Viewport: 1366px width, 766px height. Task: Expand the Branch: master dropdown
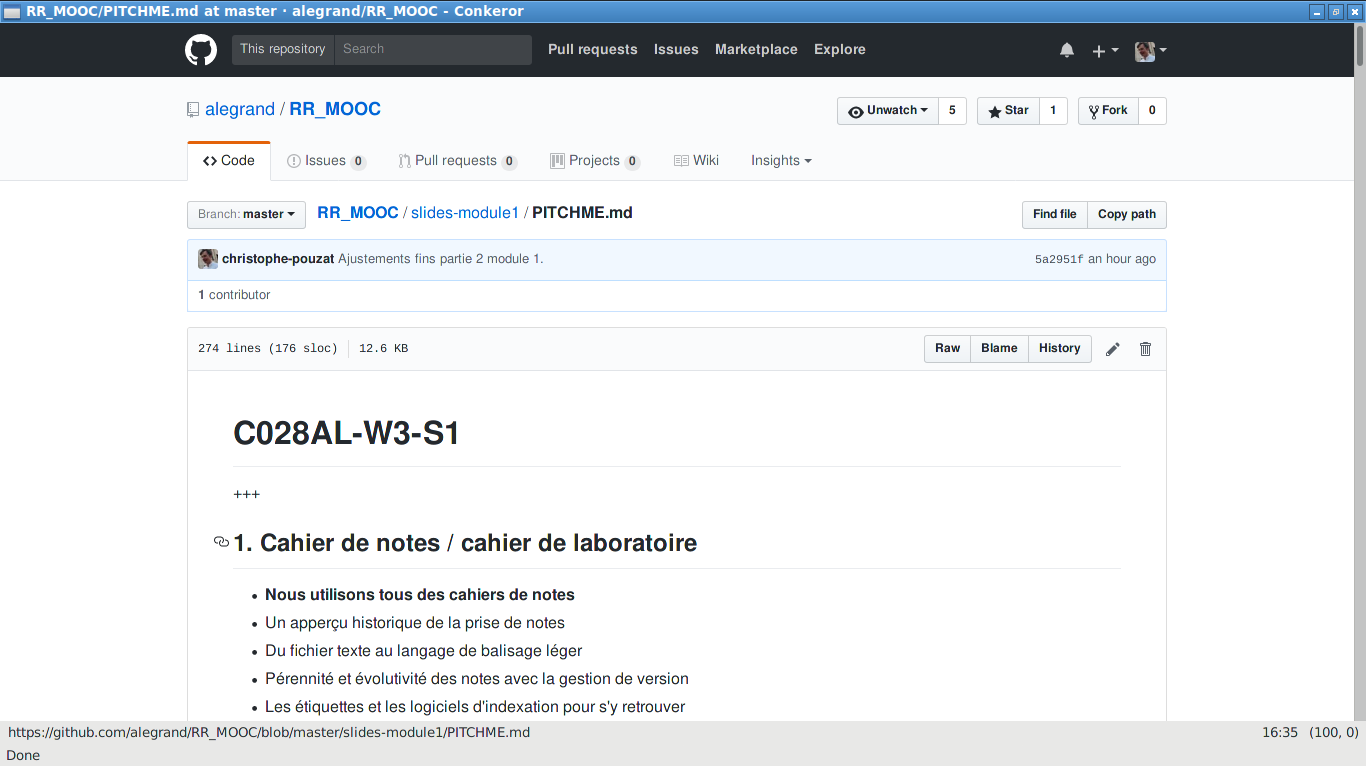[246, 214]
